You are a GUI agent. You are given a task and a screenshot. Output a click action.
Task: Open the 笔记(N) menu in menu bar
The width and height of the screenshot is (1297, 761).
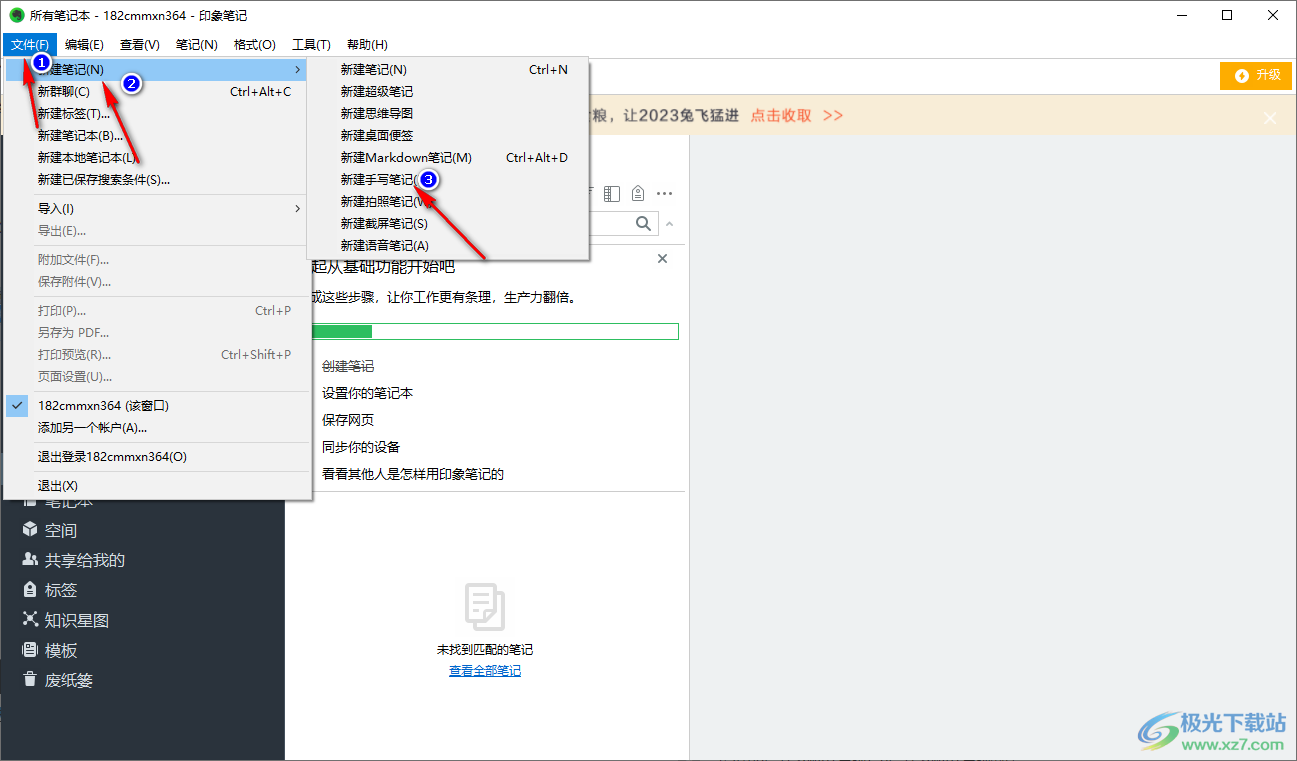[x=197, y=44]
